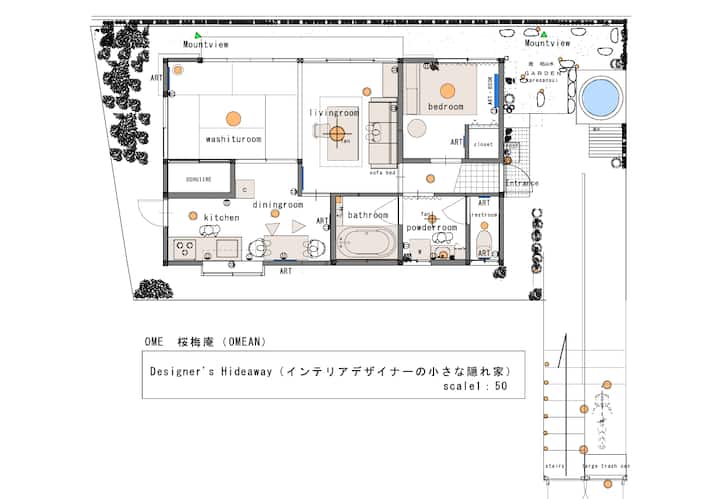
Task: Click the powderroom label
Action: tap(432, 227)
